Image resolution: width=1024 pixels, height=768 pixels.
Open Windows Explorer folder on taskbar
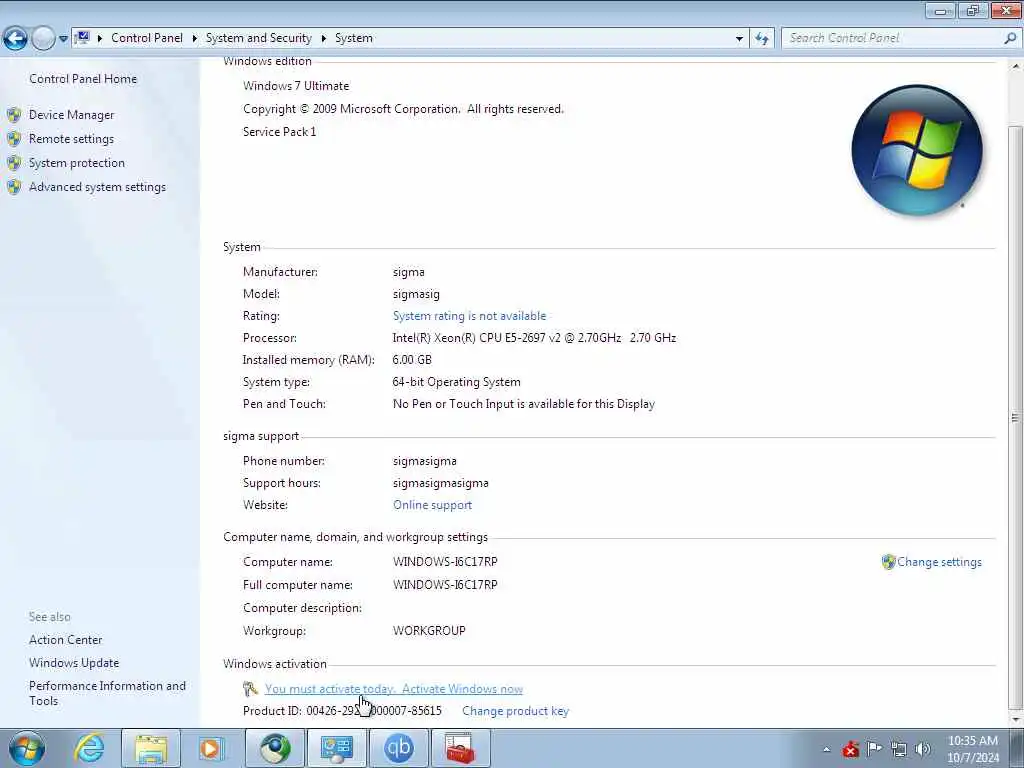click(x=151, y=748)
